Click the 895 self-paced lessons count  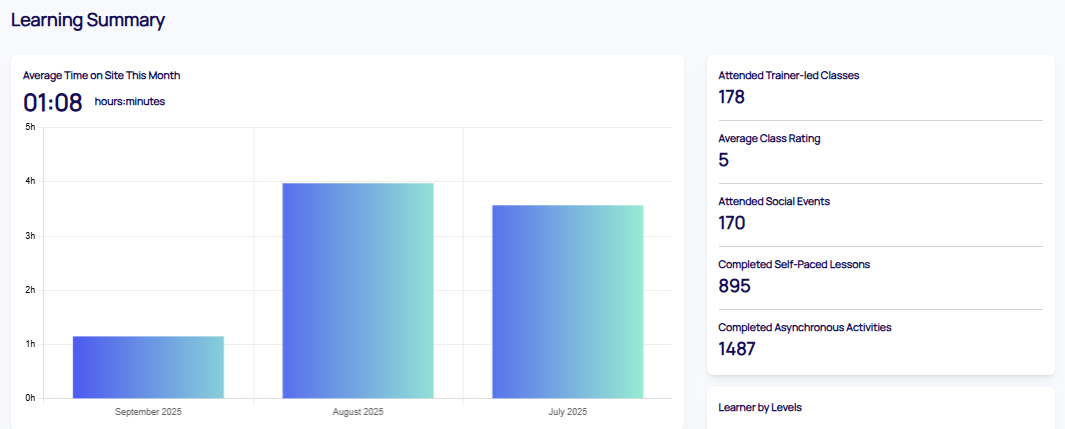(734, 286)
